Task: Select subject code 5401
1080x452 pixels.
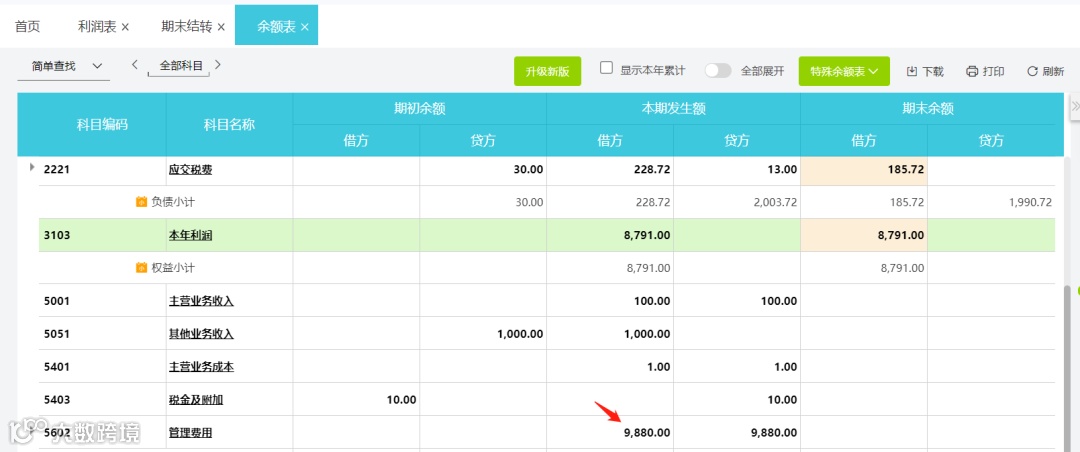Action: click(57, 367)
